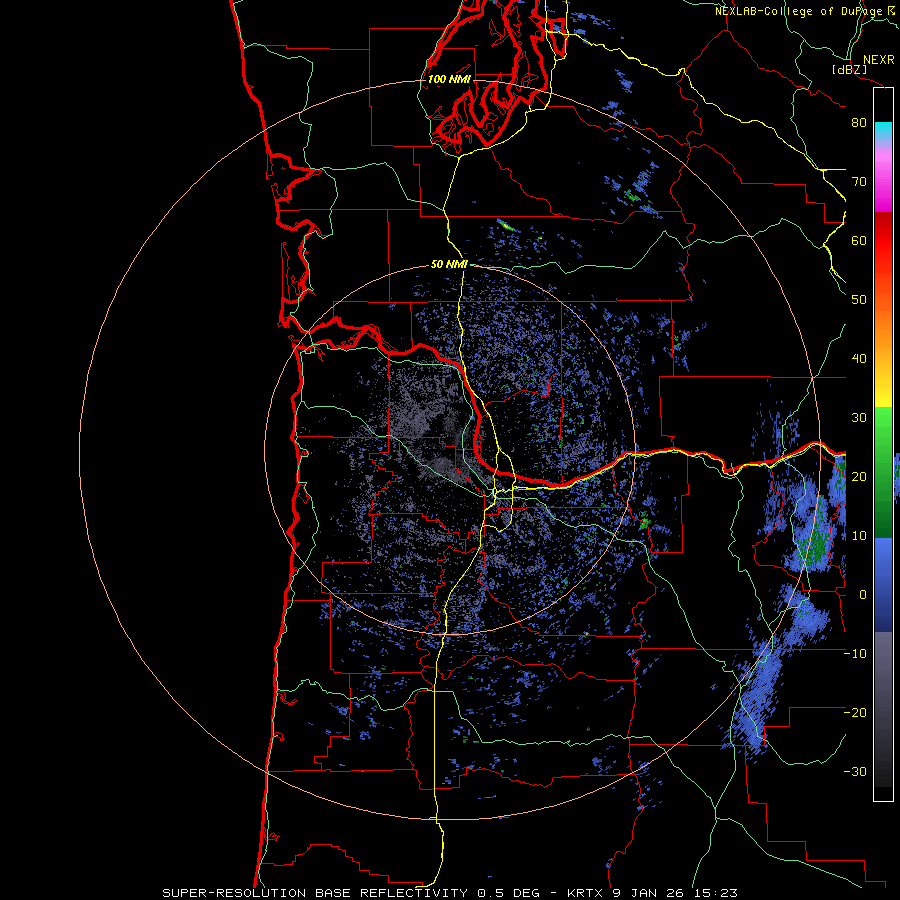Click the 50 value on the dBZ scale
900x900 pixels.
pyautogui.click(x=859, y=300)
